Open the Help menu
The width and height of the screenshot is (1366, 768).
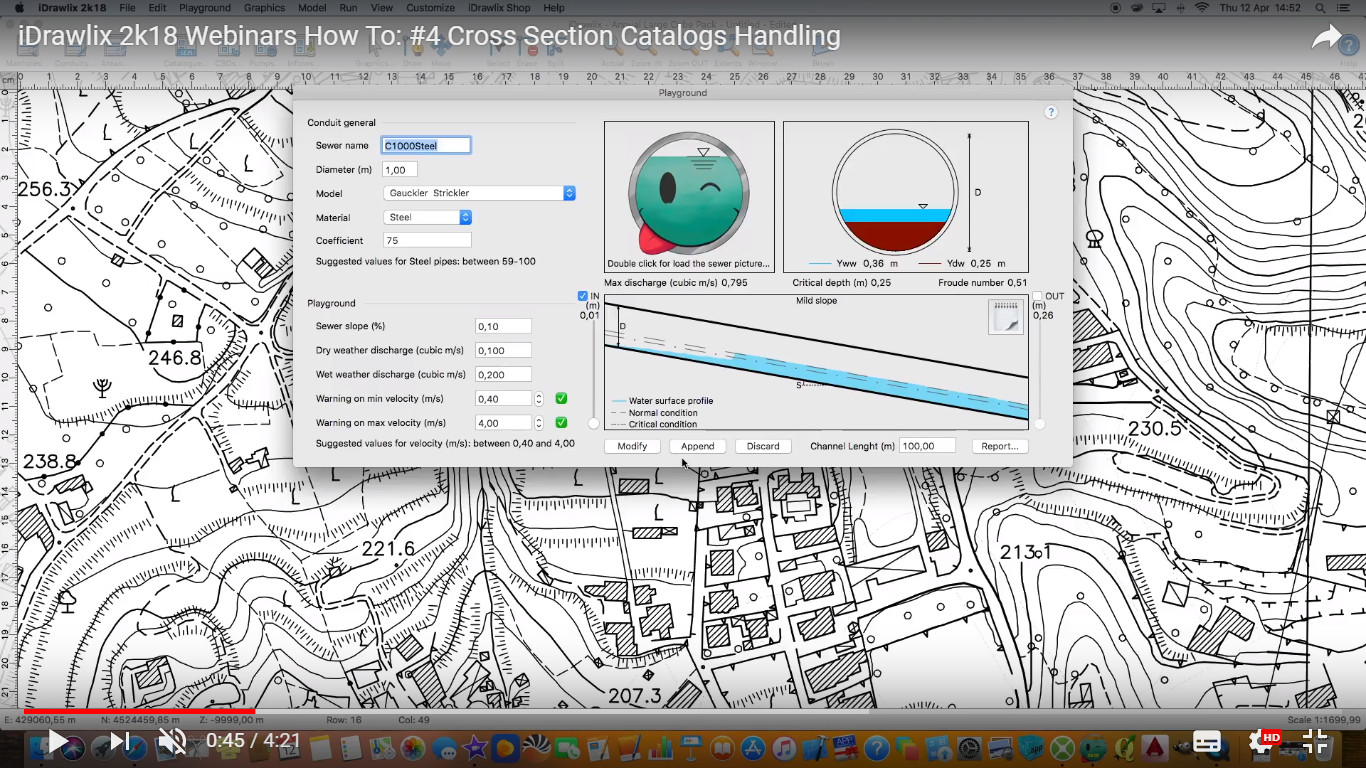(x=554, y=8)
